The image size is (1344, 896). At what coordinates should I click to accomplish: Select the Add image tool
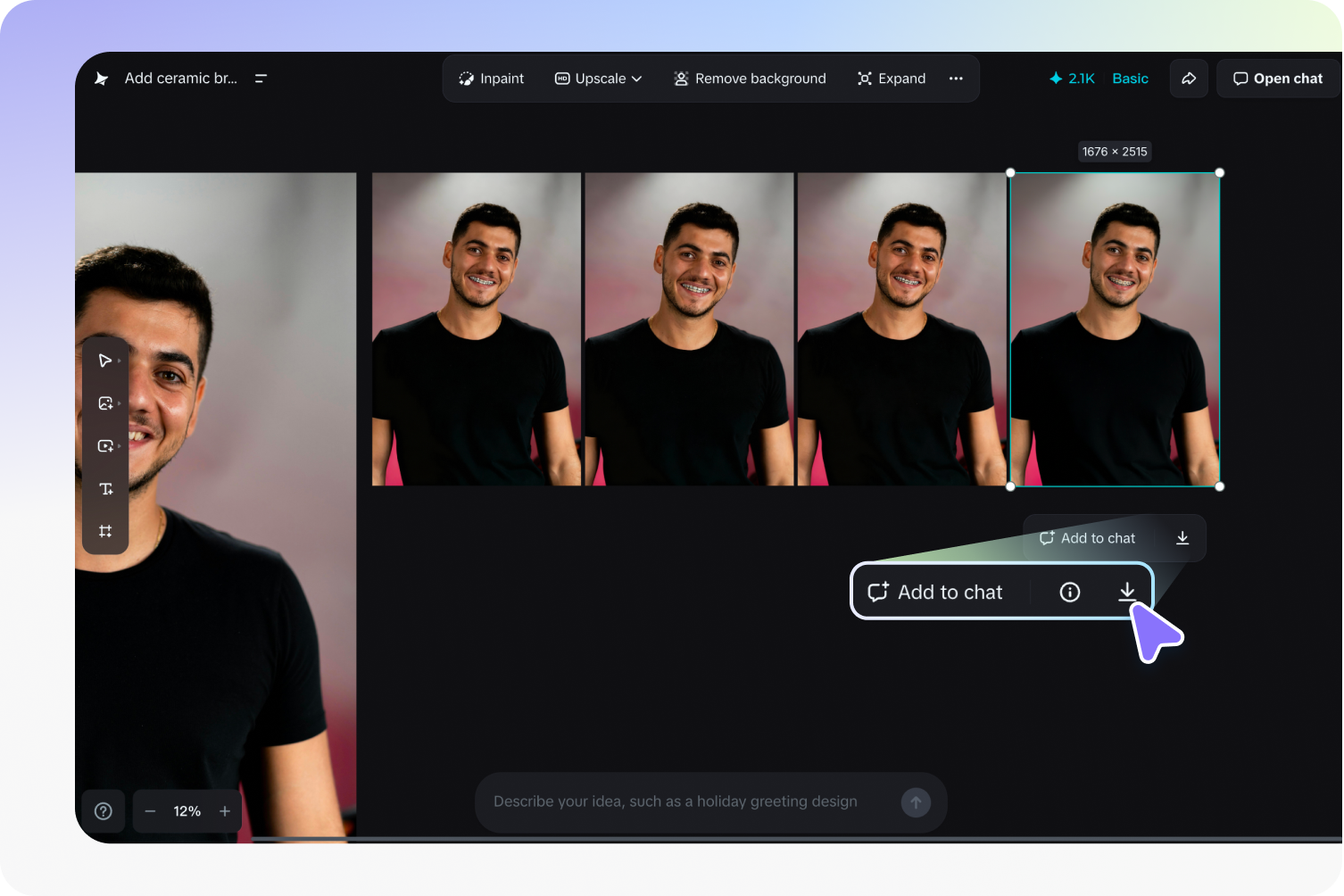105,402
